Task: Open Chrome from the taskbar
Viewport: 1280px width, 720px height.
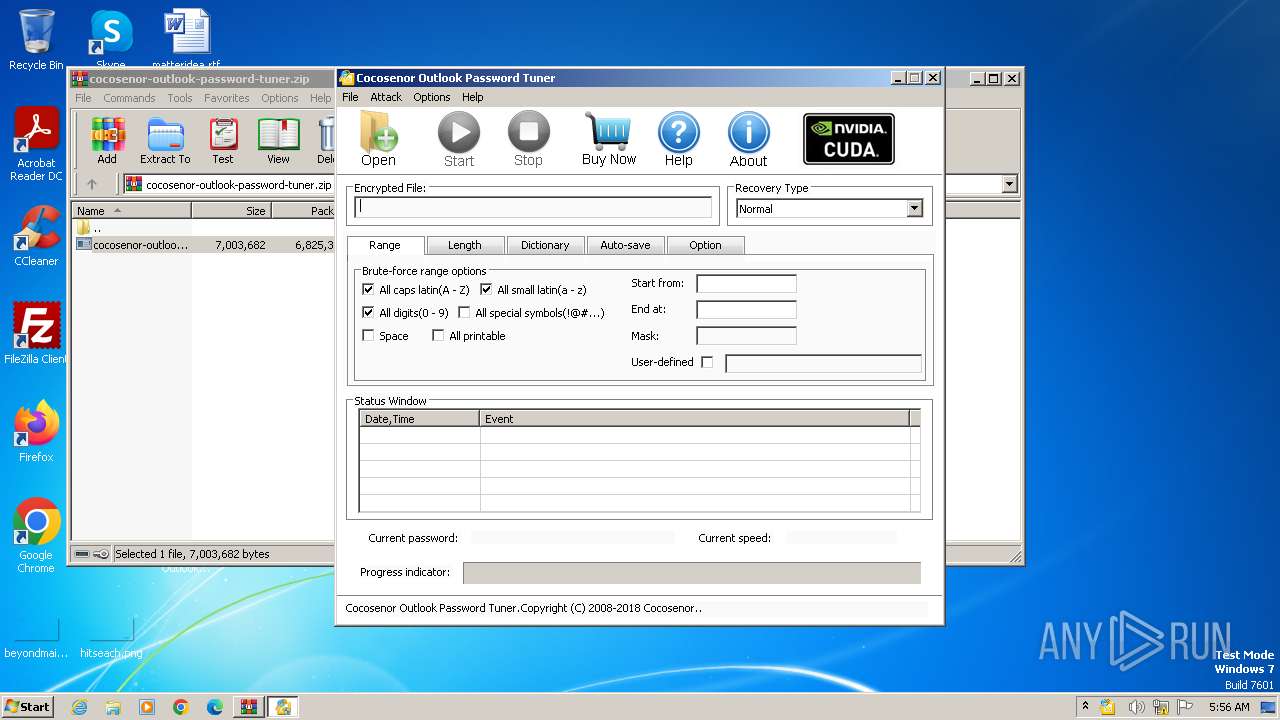Action: tap(181, 707)
